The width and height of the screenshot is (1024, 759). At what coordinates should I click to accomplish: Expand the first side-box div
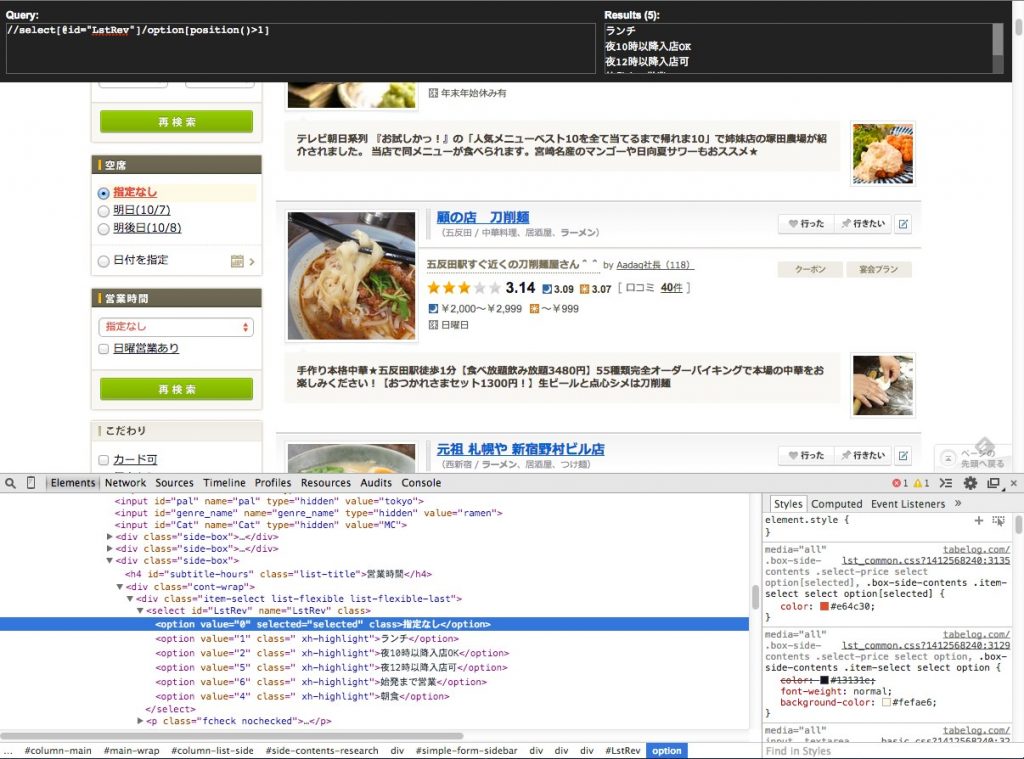pyautogui.click(x=109, y=536)
